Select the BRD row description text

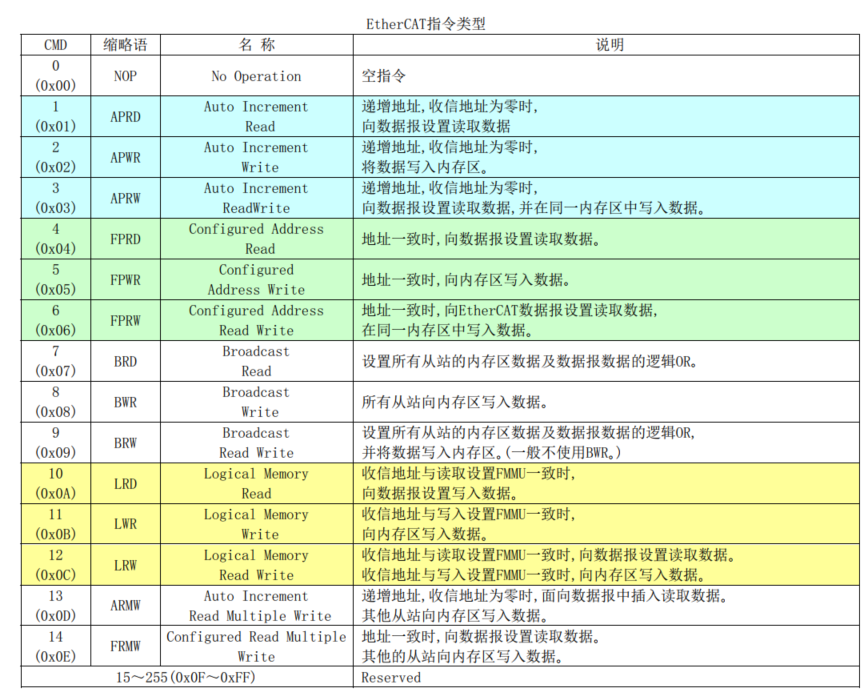pos(530,361)
